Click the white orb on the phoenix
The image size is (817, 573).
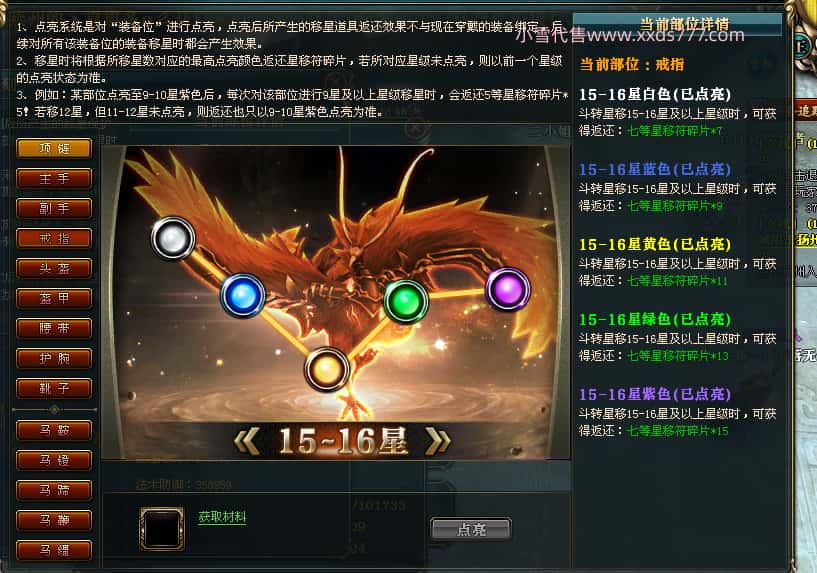[173, 238]
